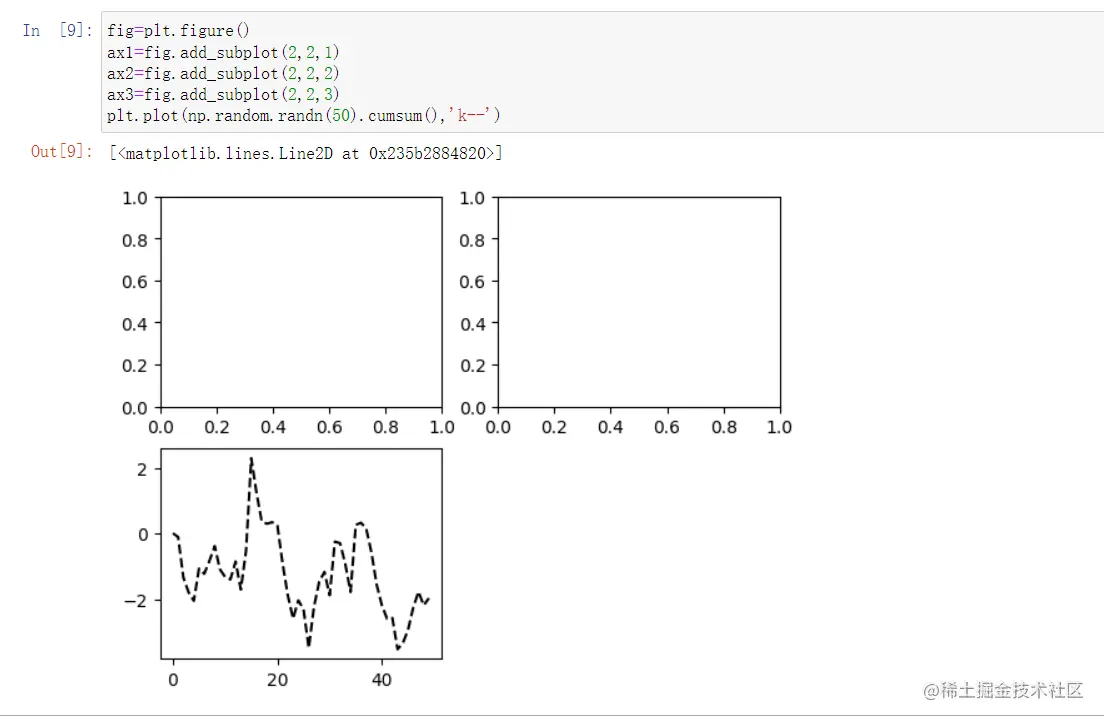Click the ax3=fig.add_subplot(2,2,3) code line
Screen dimensions: 1104x721
tap(223, 94)
